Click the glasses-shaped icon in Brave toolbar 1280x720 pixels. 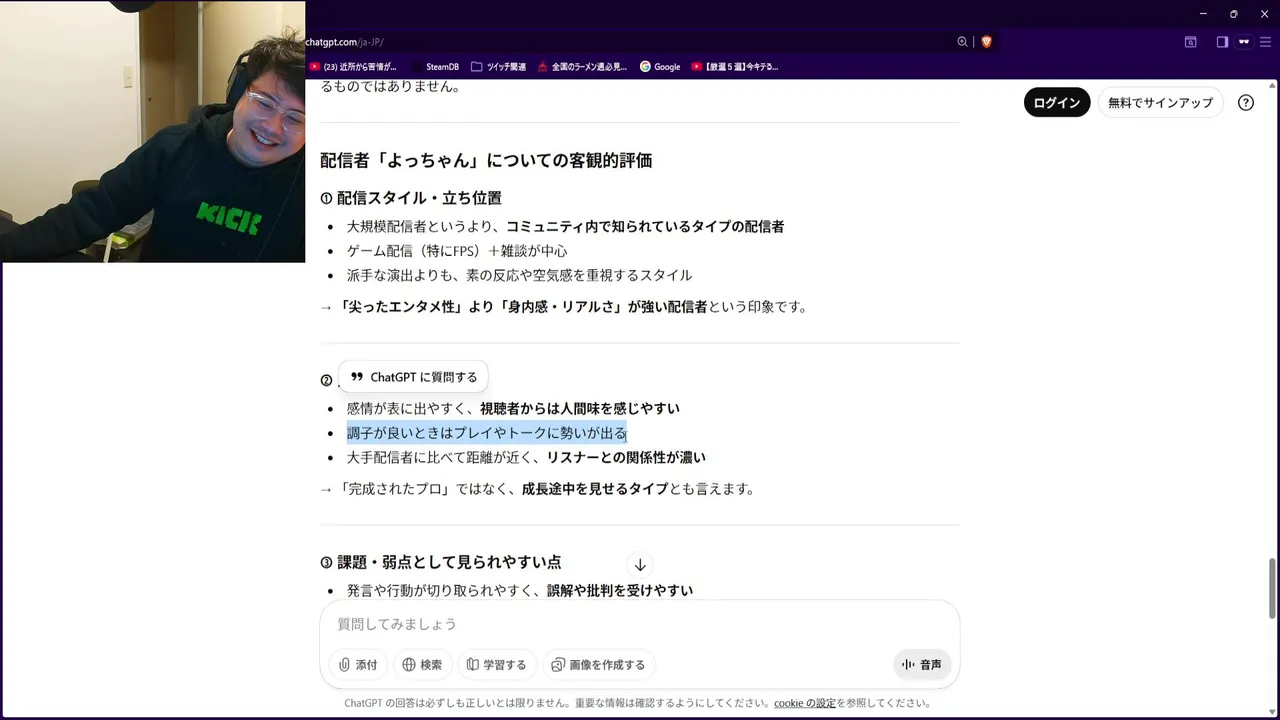point(1244,42)
